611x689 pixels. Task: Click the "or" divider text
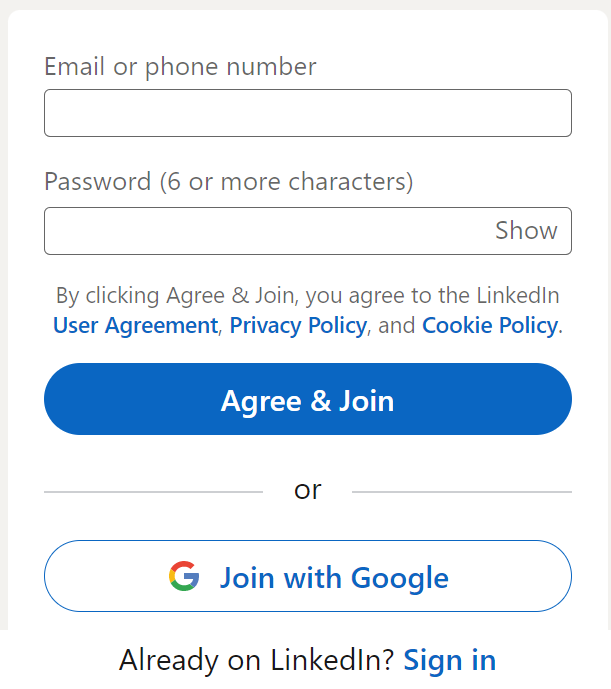tap(307, 490)
